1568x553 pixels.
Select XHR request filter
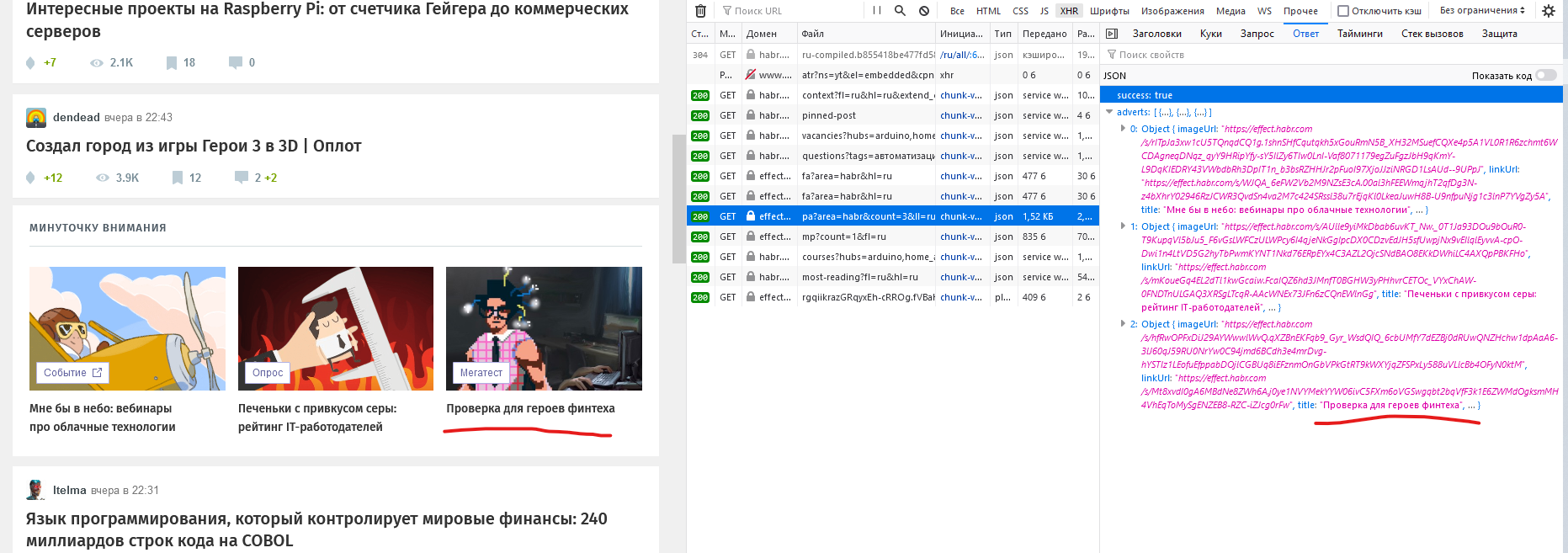pyautogui.click(x=1069, y=11)
